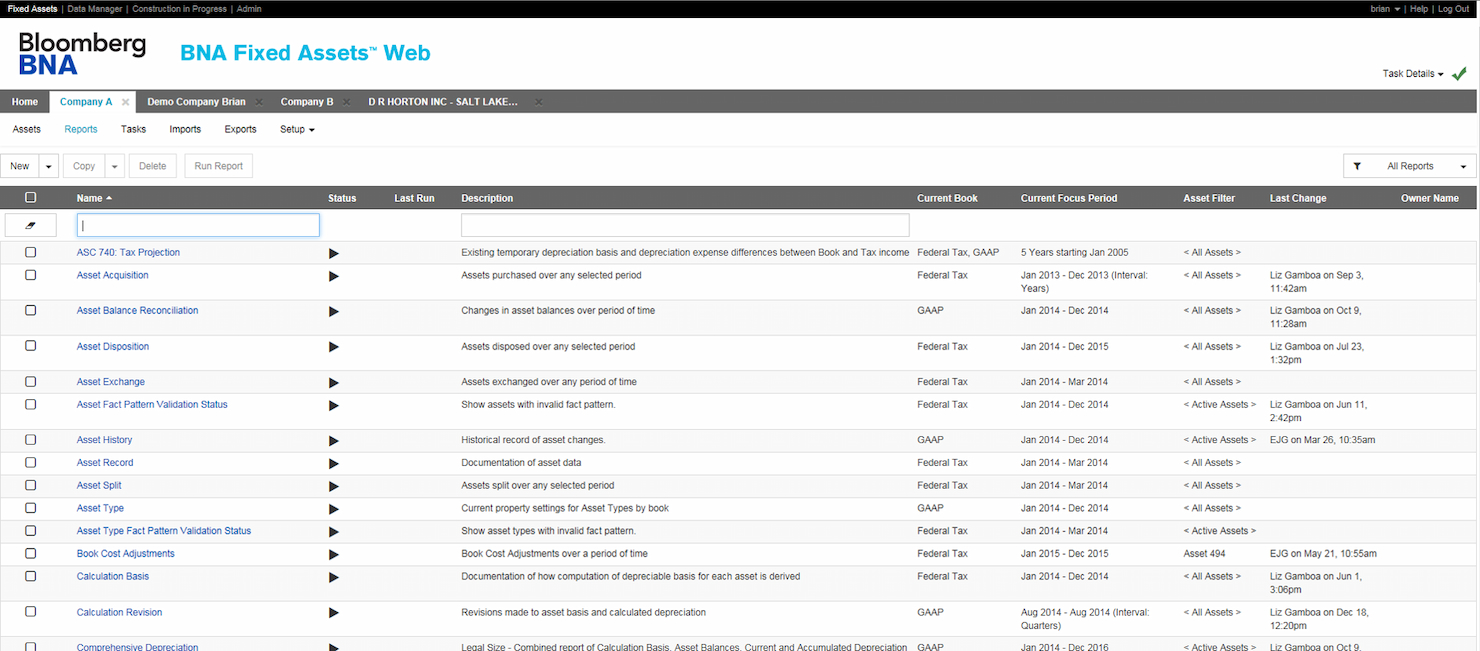This screenshot has height=651, width=1480.
Task: Click the filter funnel icon near All Reports
Action: tap(1355, 165)
